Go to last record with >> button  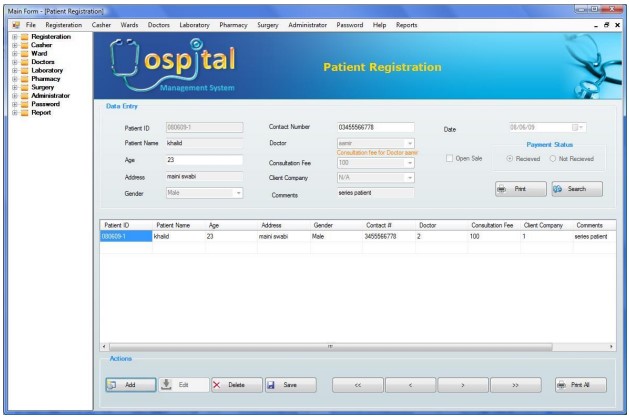tap(515, 385)
